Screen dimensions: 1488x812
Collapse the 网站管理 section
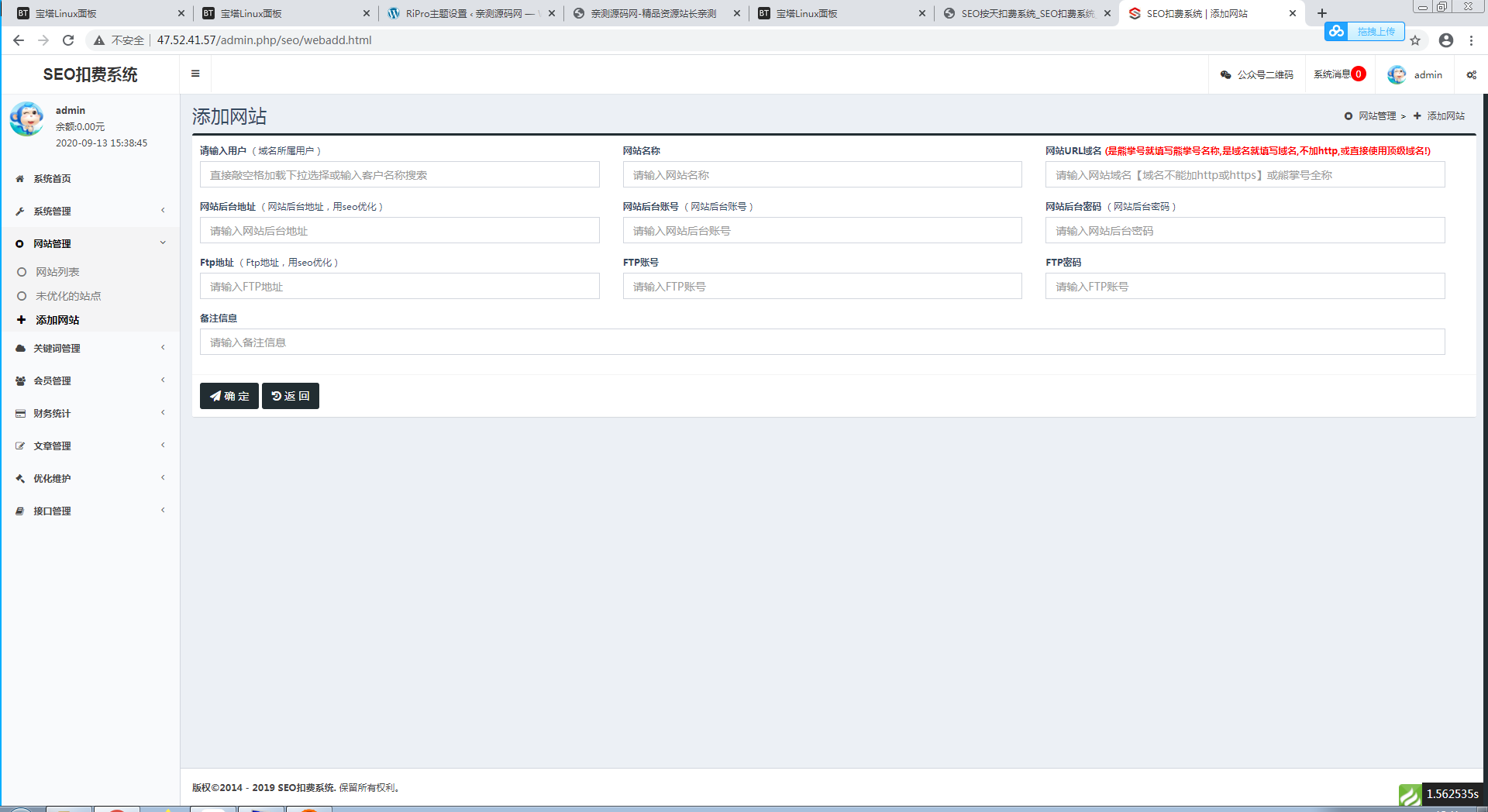(x=90, y=244)
